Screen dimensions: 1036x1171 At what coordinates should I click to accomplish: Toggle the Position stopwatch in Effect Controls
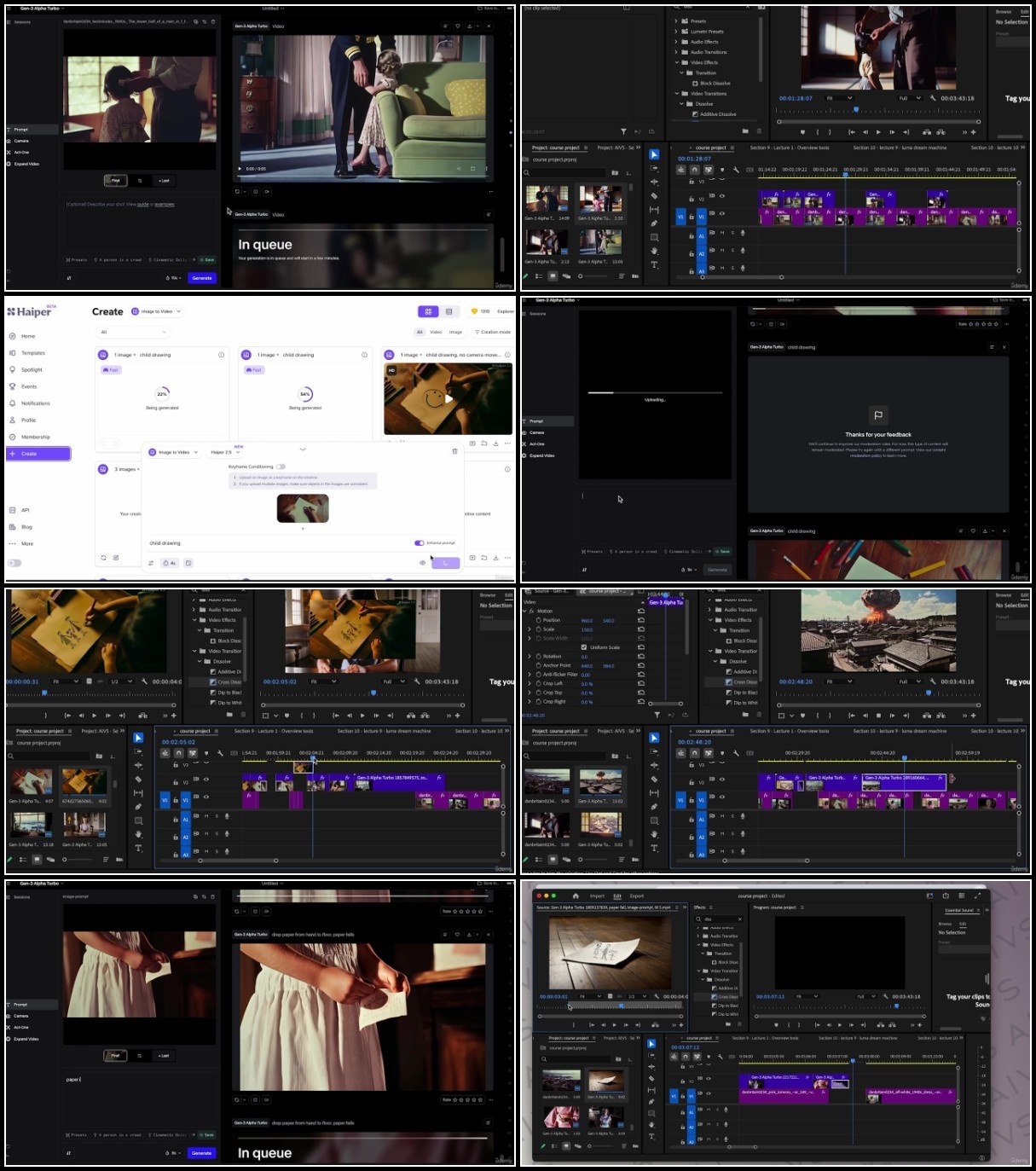[x=538, y=620]
